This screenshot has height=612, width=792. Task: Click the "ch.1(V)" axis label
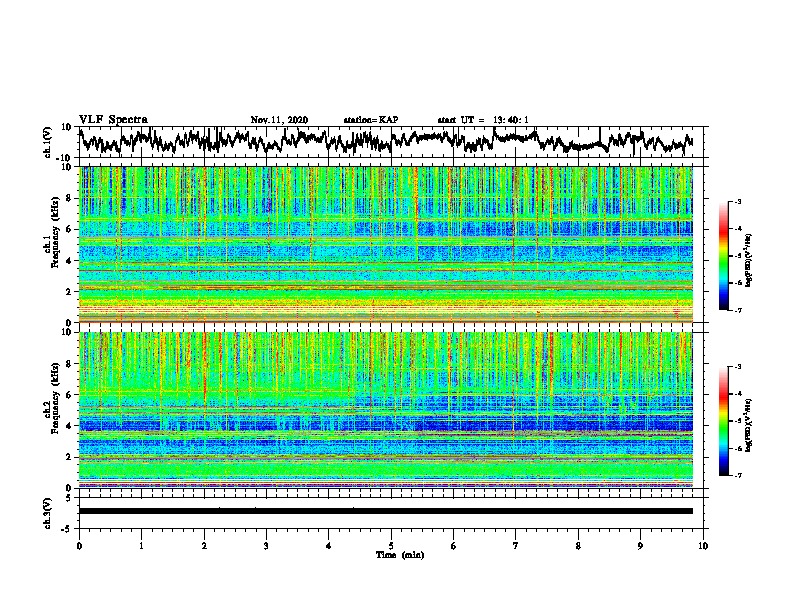(x=48, y=142)
